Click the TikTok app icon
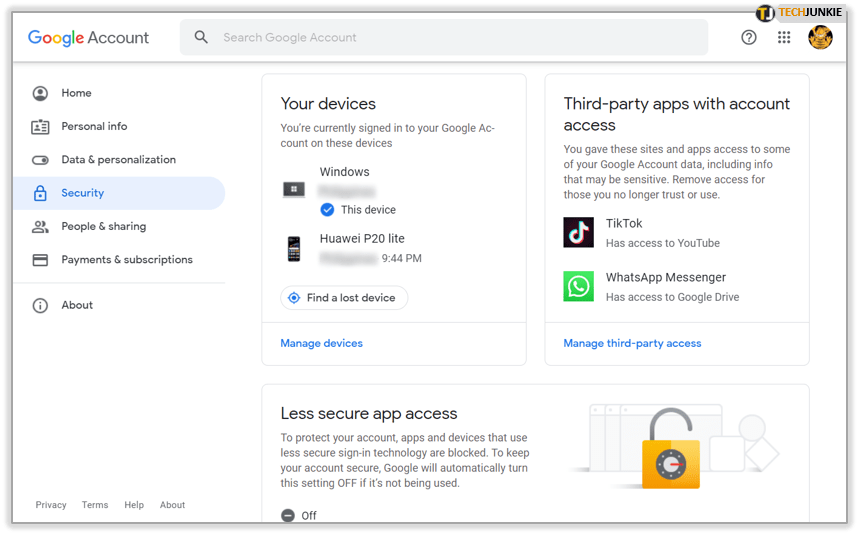 pyautogui.click(x=578, y=232)
